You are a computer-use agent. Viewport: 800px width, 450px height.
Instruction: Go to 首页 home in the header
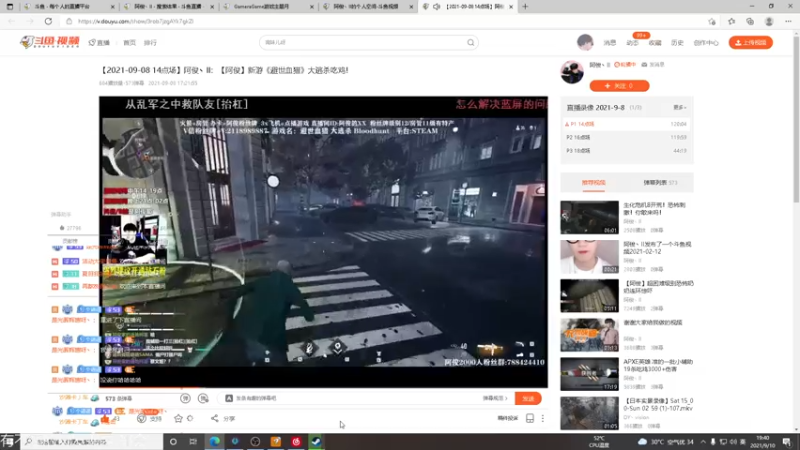click(x=130, y=43)
